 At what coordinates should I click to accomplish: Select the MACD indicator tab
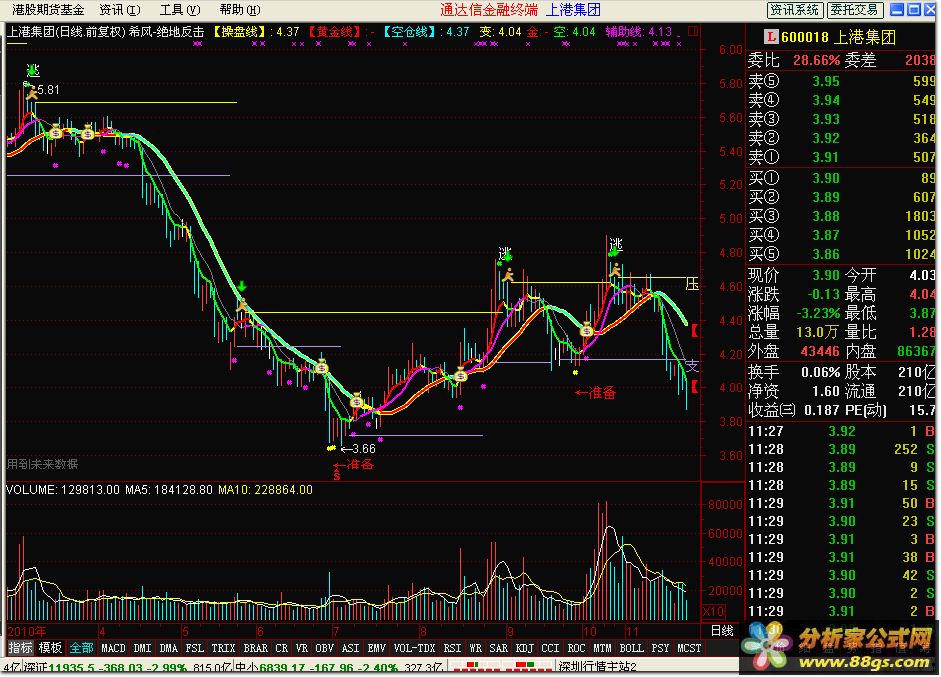pyautogui.click(x=113, y=648)
